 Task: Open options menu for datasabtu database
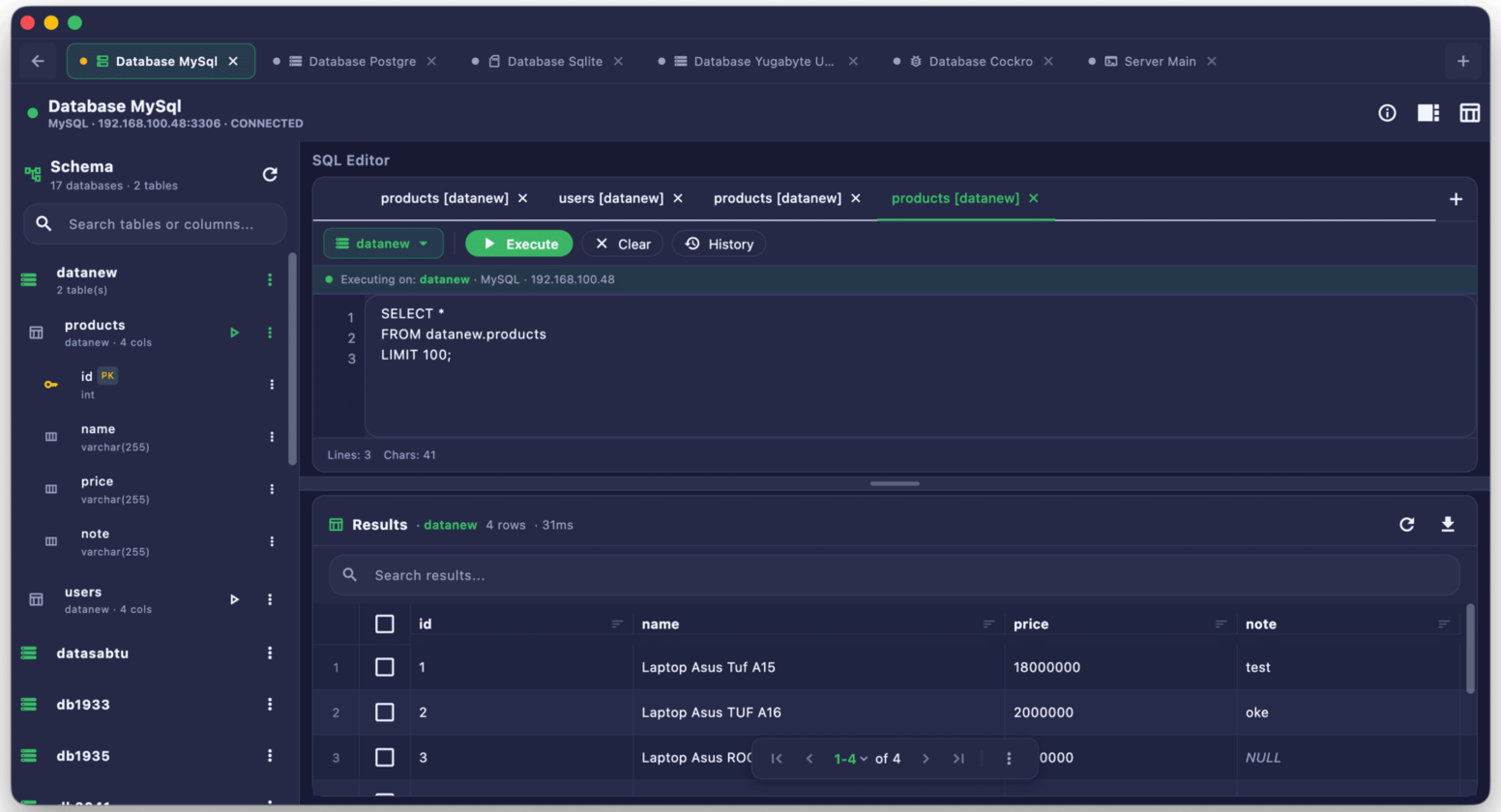[x=270, y=653]
